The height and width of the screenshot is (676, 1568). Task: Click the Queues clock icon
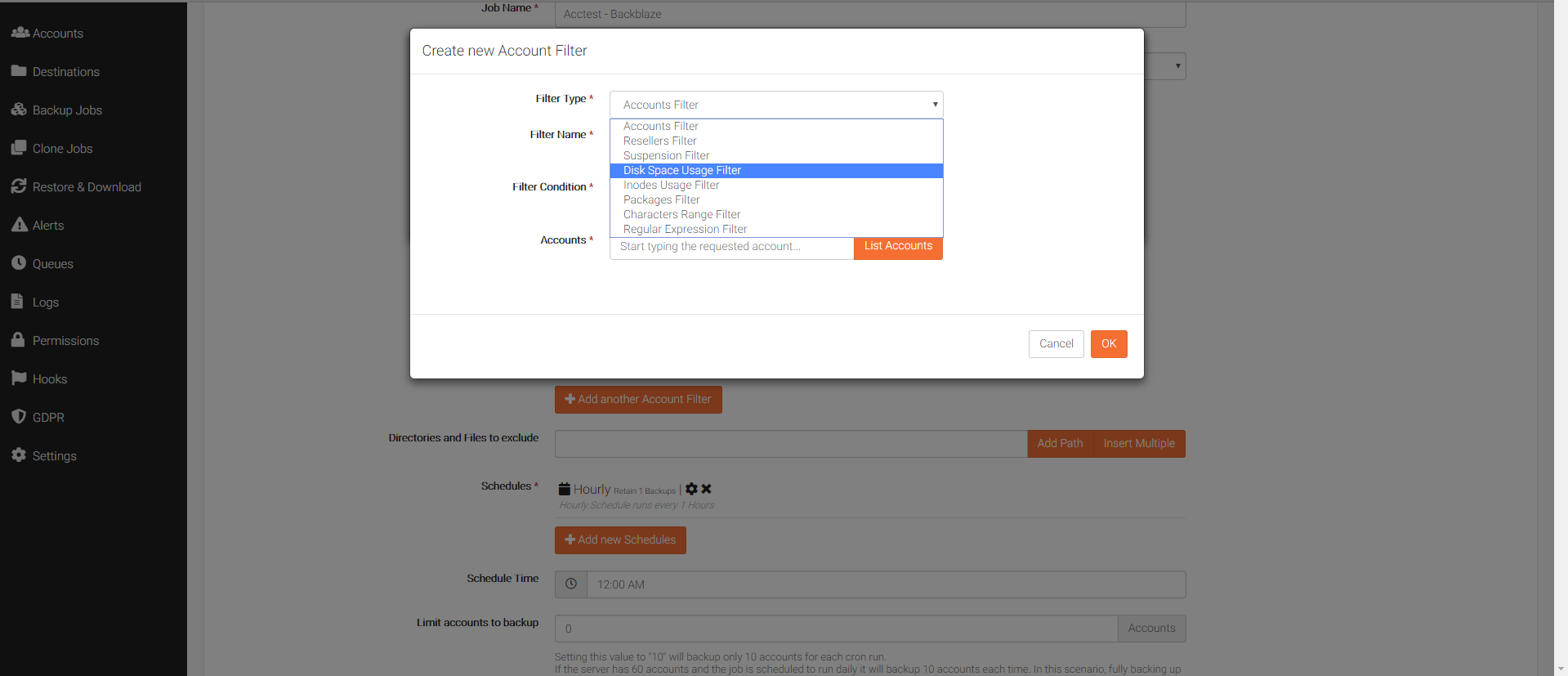(x=19, y=263)
